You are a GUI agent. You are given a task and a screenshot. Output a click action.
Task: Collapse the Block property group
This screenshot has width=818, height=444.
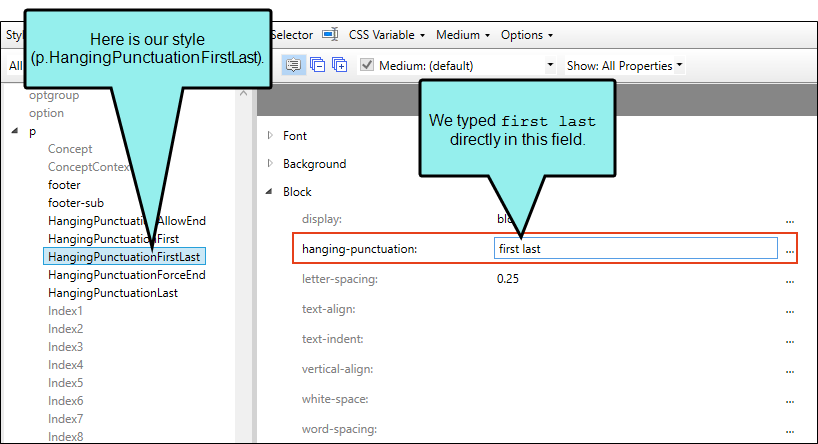click(x=269, y=192)
